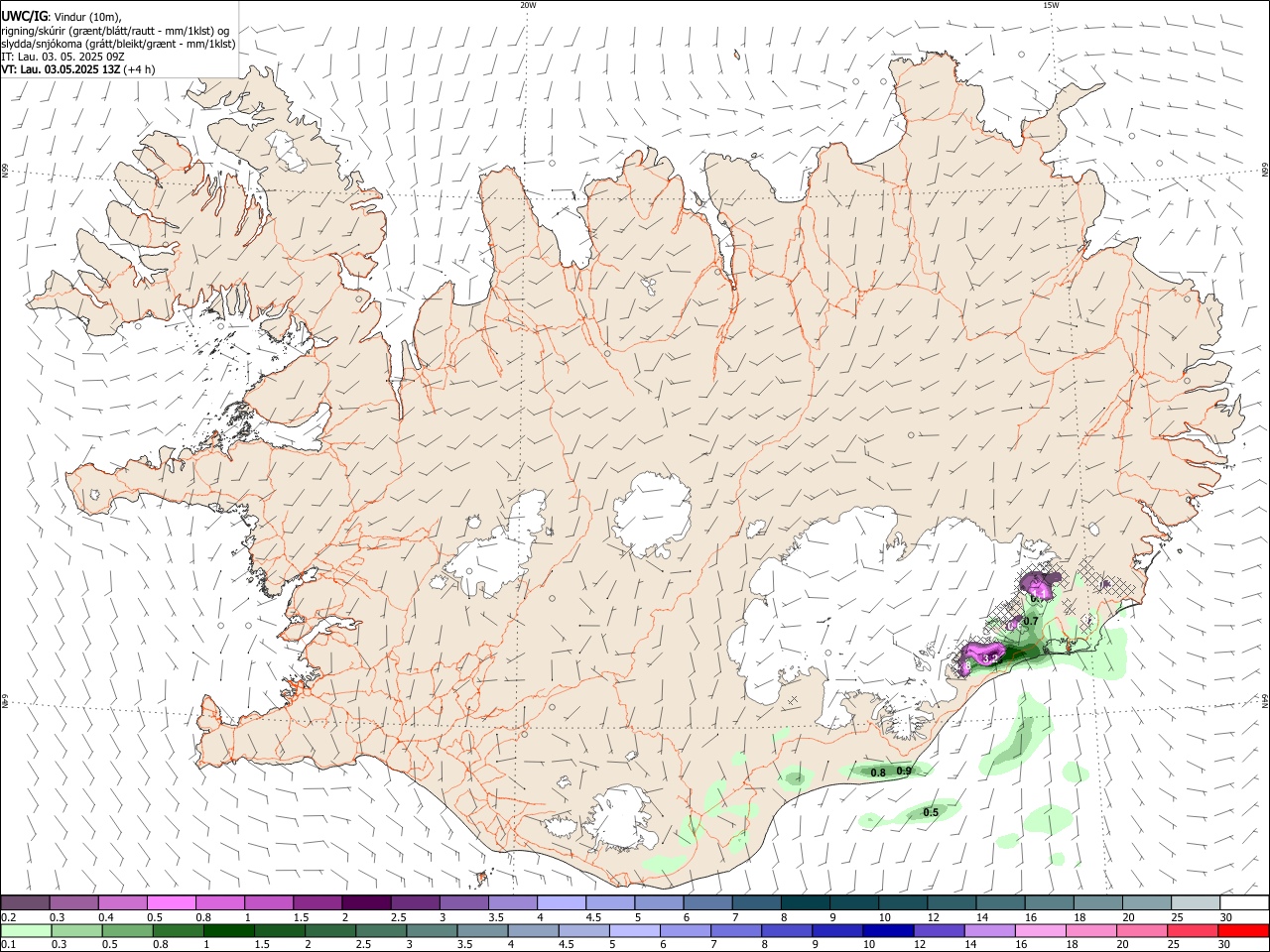Viewport: 1270px width, 952px height.
Task: Click the crimson 25 swatch in bottom legend row
Action: 1193,930
